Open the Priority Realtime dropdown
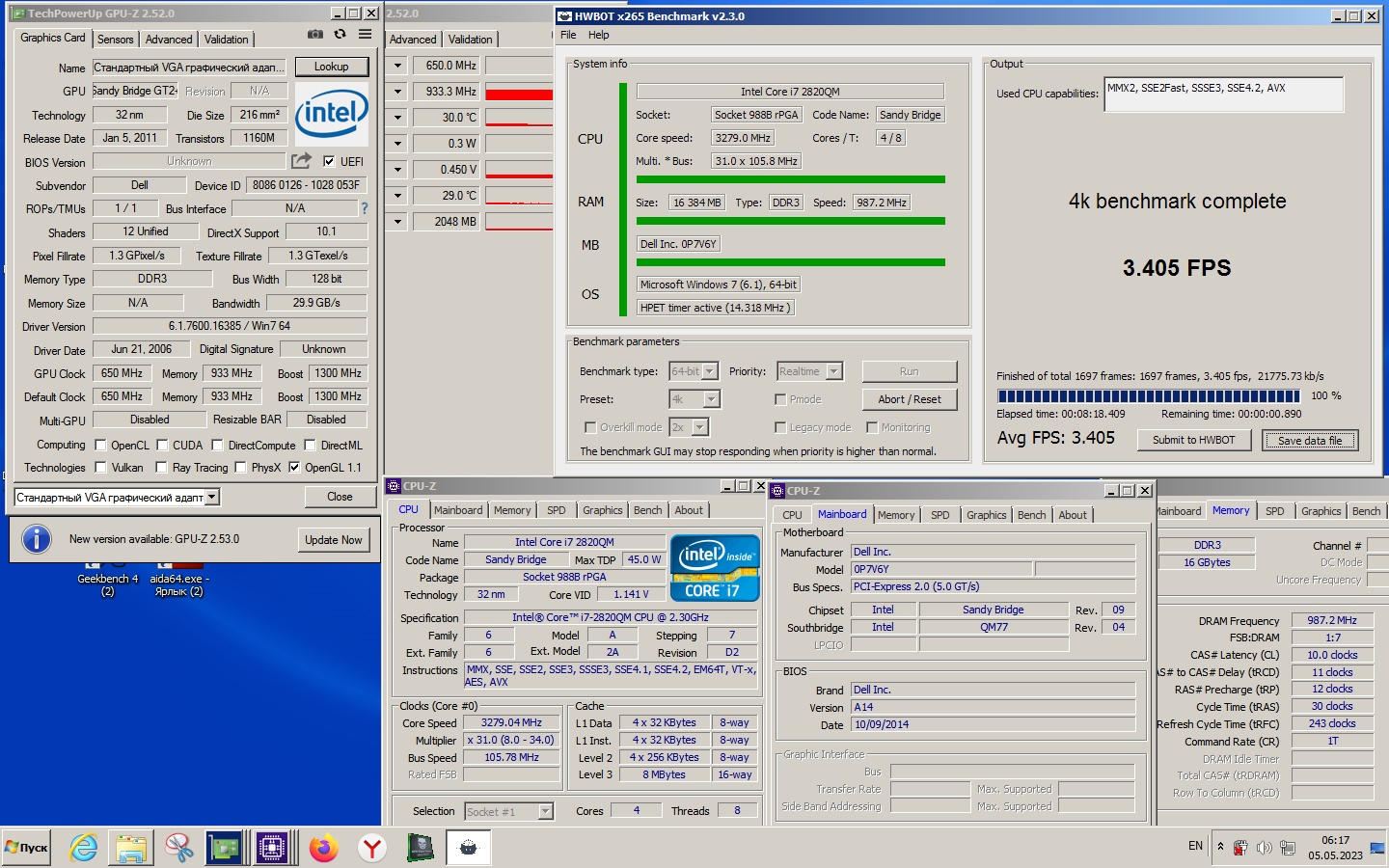This screenshot has height=868, width=1389. [834, 371]
